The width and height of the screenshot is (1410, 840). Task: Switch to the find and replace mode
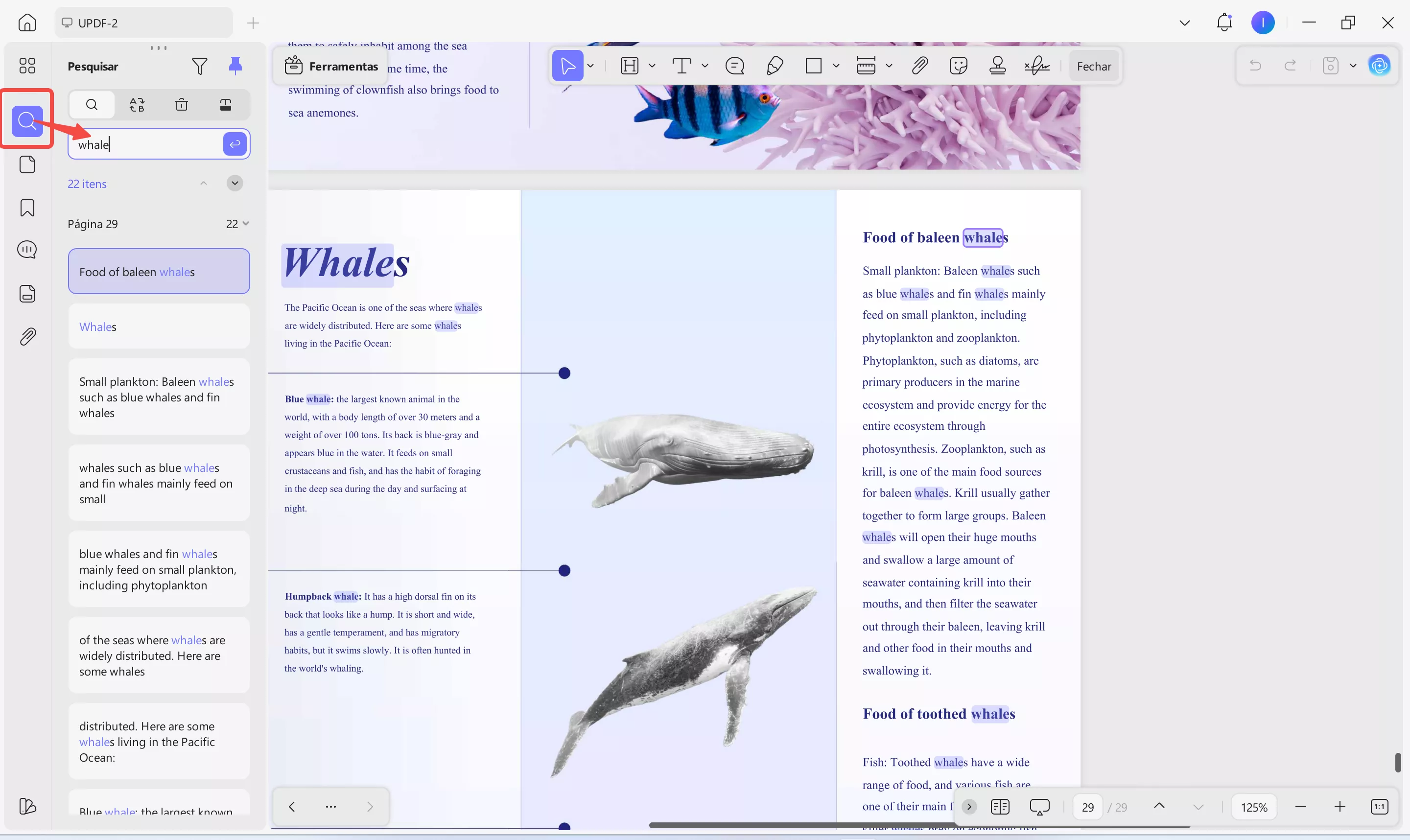(137, 105)
